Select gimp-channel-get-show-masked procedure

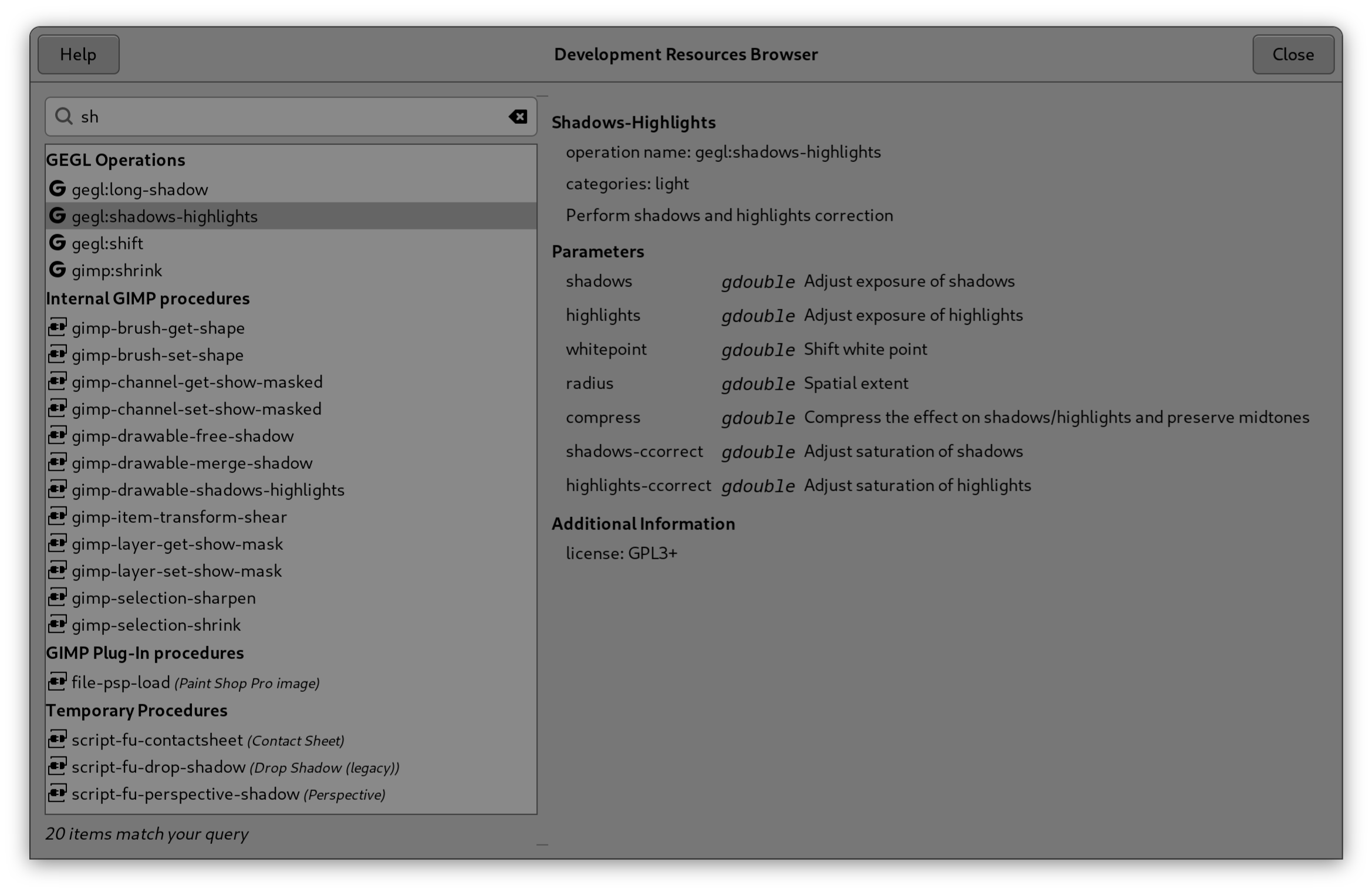[291, 381]
